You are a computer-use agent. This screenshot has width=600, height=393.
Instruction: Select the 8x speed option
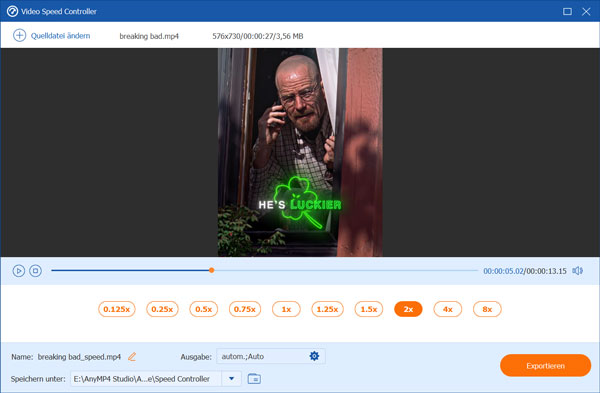coord(487,309)
